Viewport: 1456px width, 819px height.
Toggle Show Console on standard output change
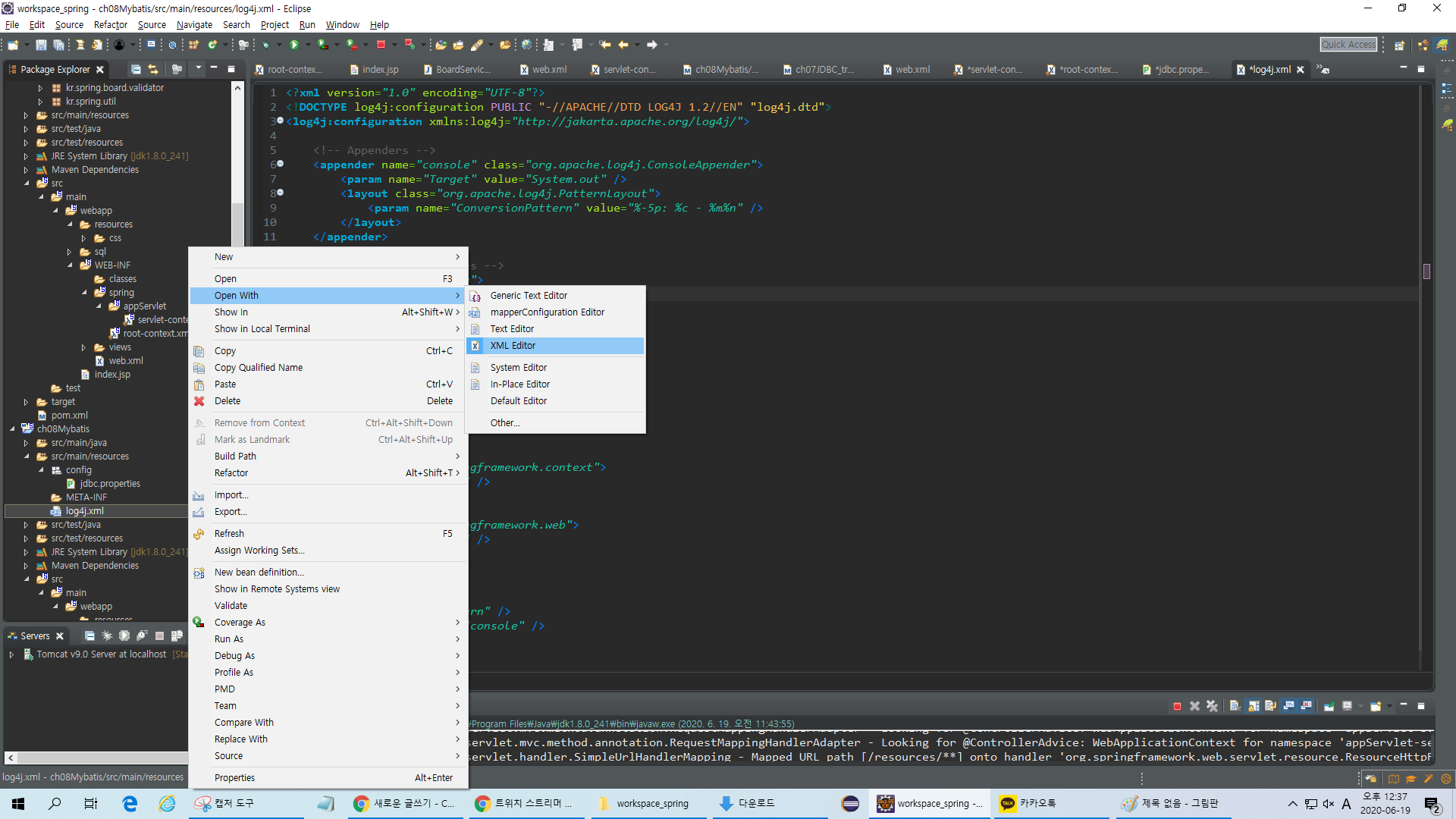click(x=1288, y=706)
